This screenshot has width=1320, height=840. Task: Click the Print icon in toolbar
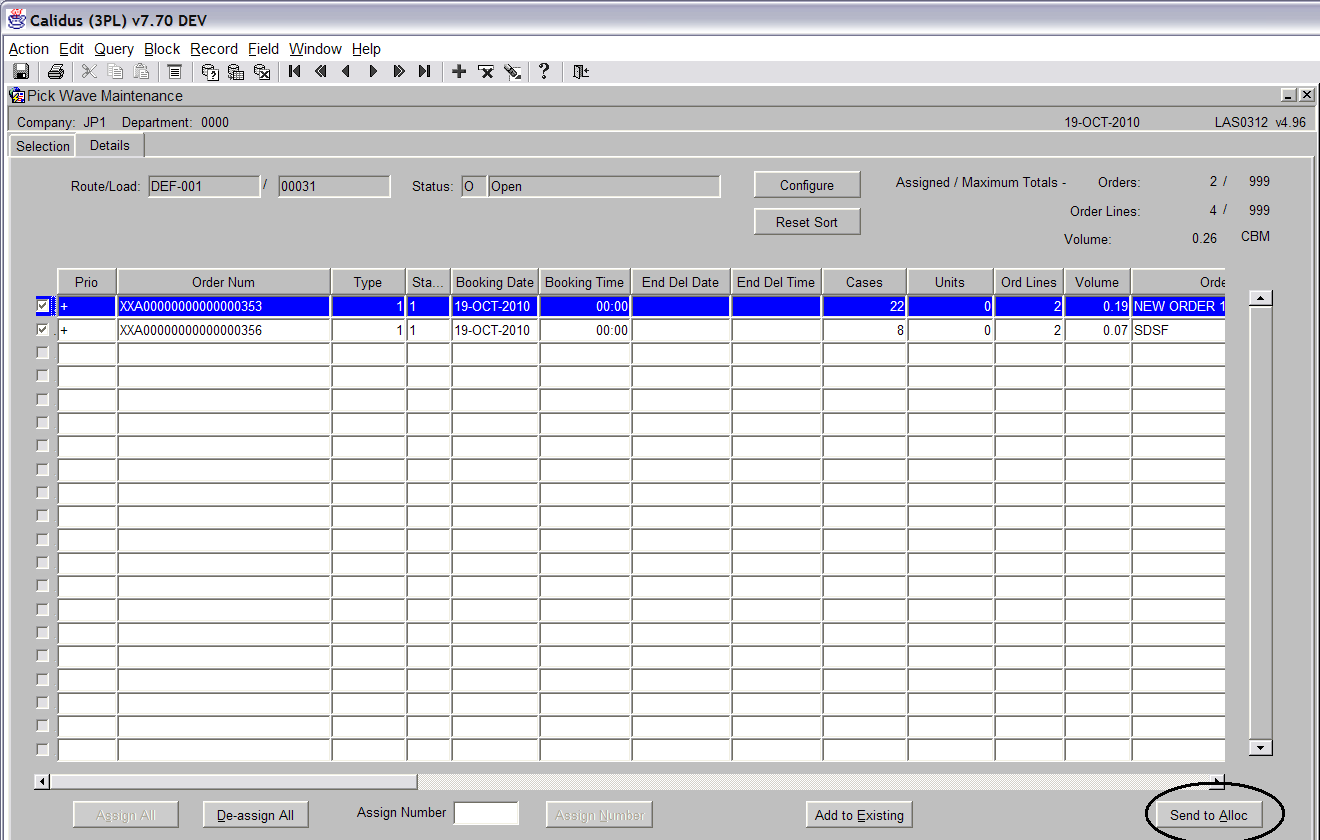(x=56, y=71)
